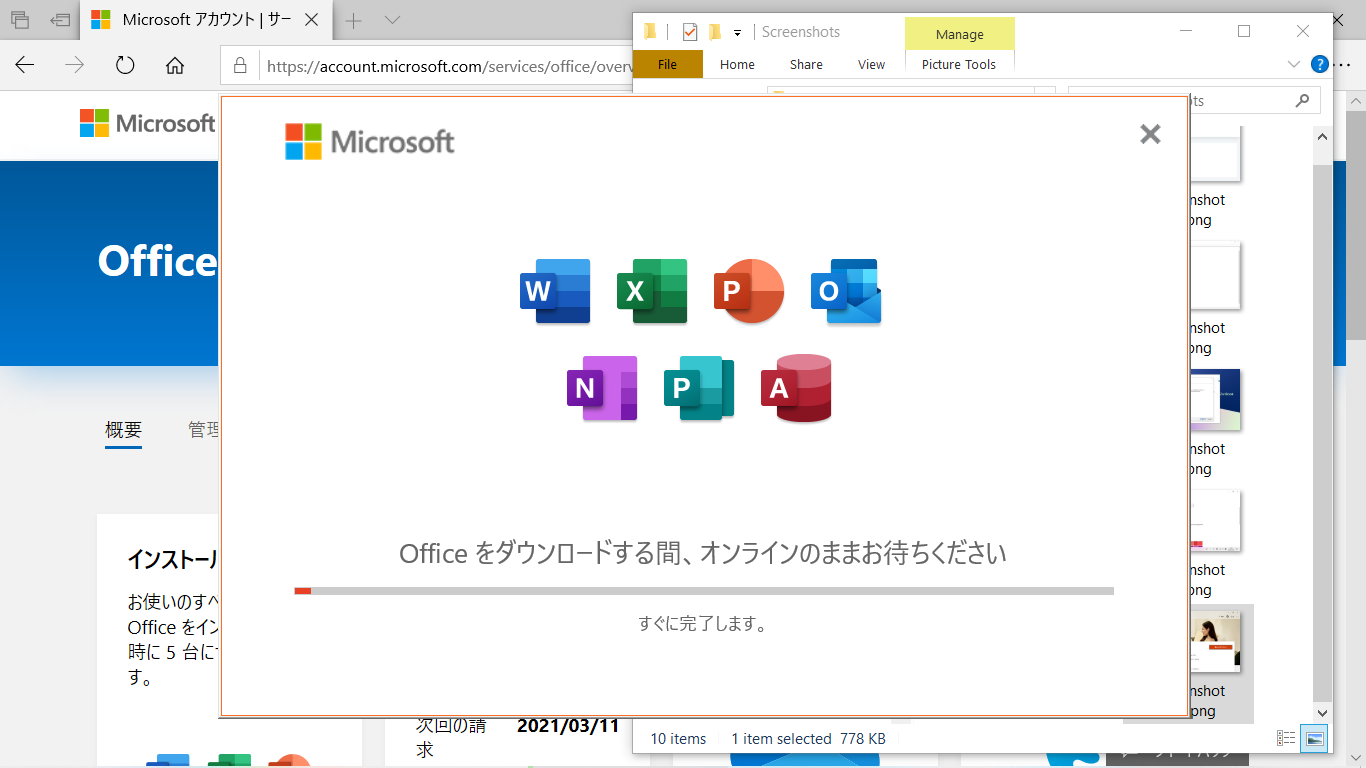The width and height of the screenshot is (1366, 768).
Task: Select the 概要 tab on the account page
Action: [x=124, y=430]
